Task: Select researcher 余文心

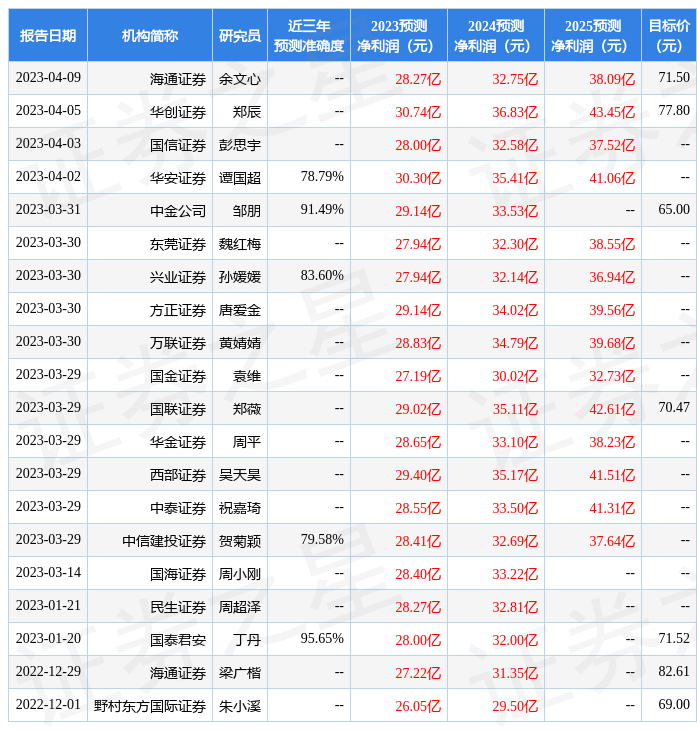Action: coord(239,79)
